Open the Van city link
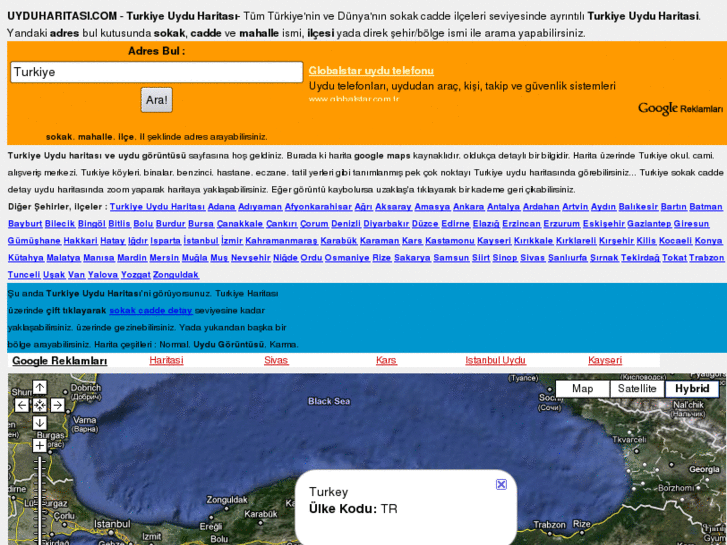 (77, 275)
